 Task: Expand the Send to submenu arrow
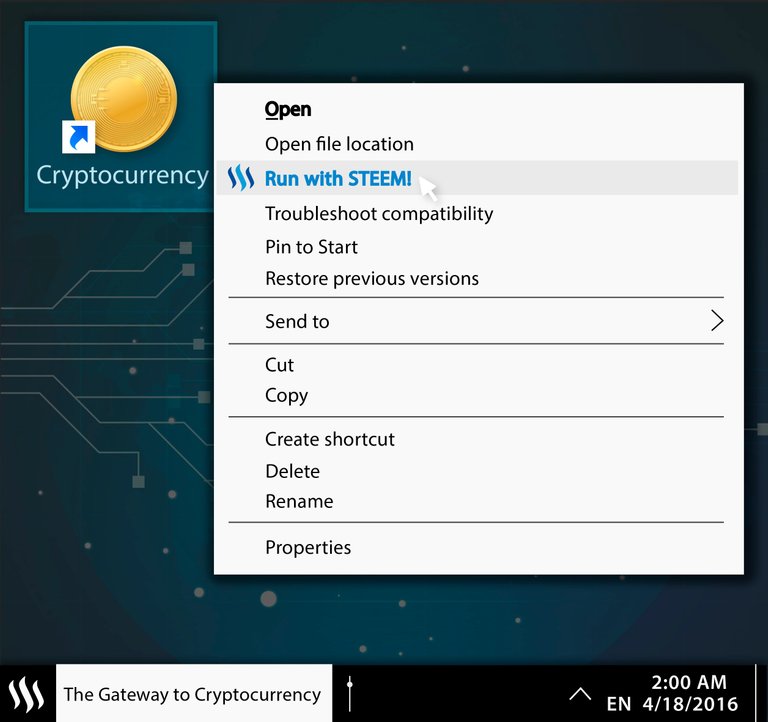717,321
